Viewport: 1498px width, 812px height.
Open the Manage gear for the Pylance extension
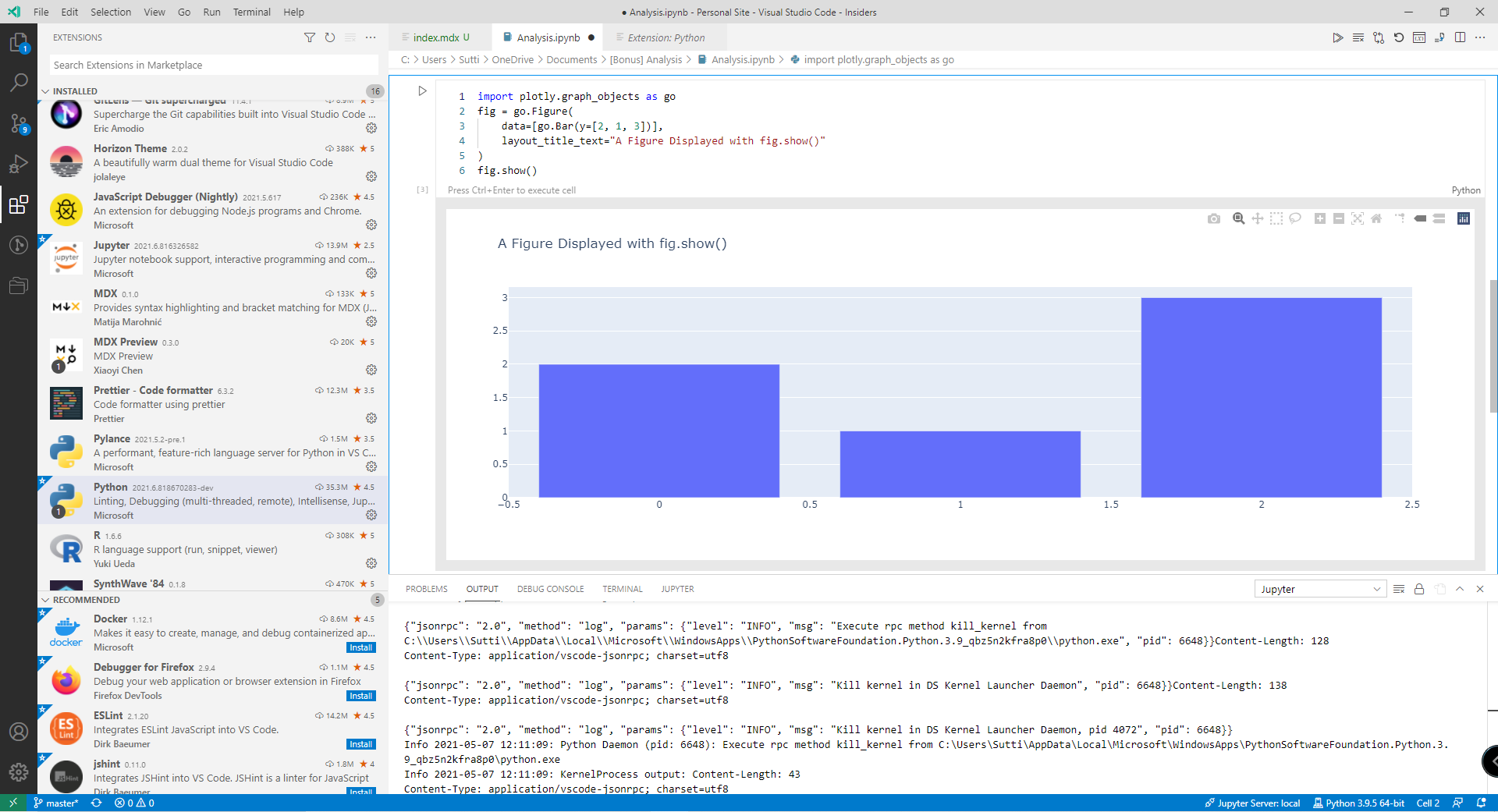[x=371, y=466]
